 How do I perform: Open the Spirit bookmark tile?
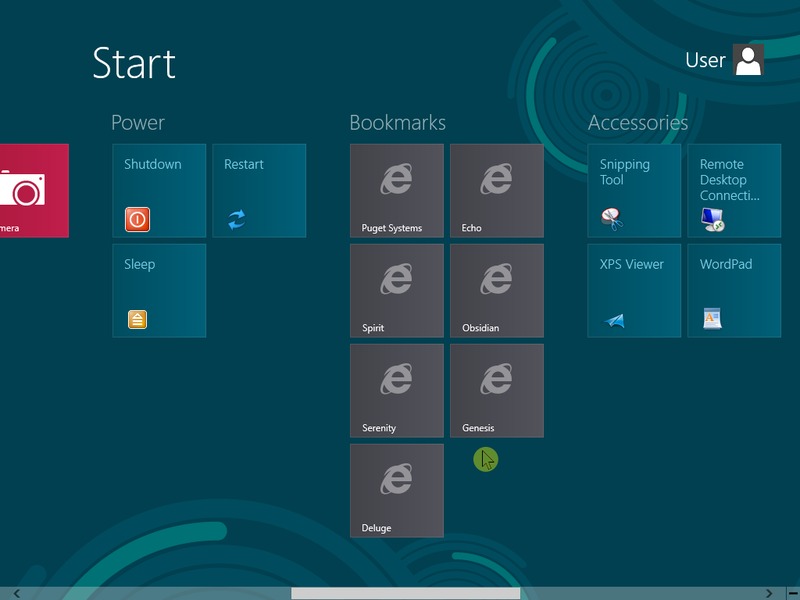click(x=397, y=290)
